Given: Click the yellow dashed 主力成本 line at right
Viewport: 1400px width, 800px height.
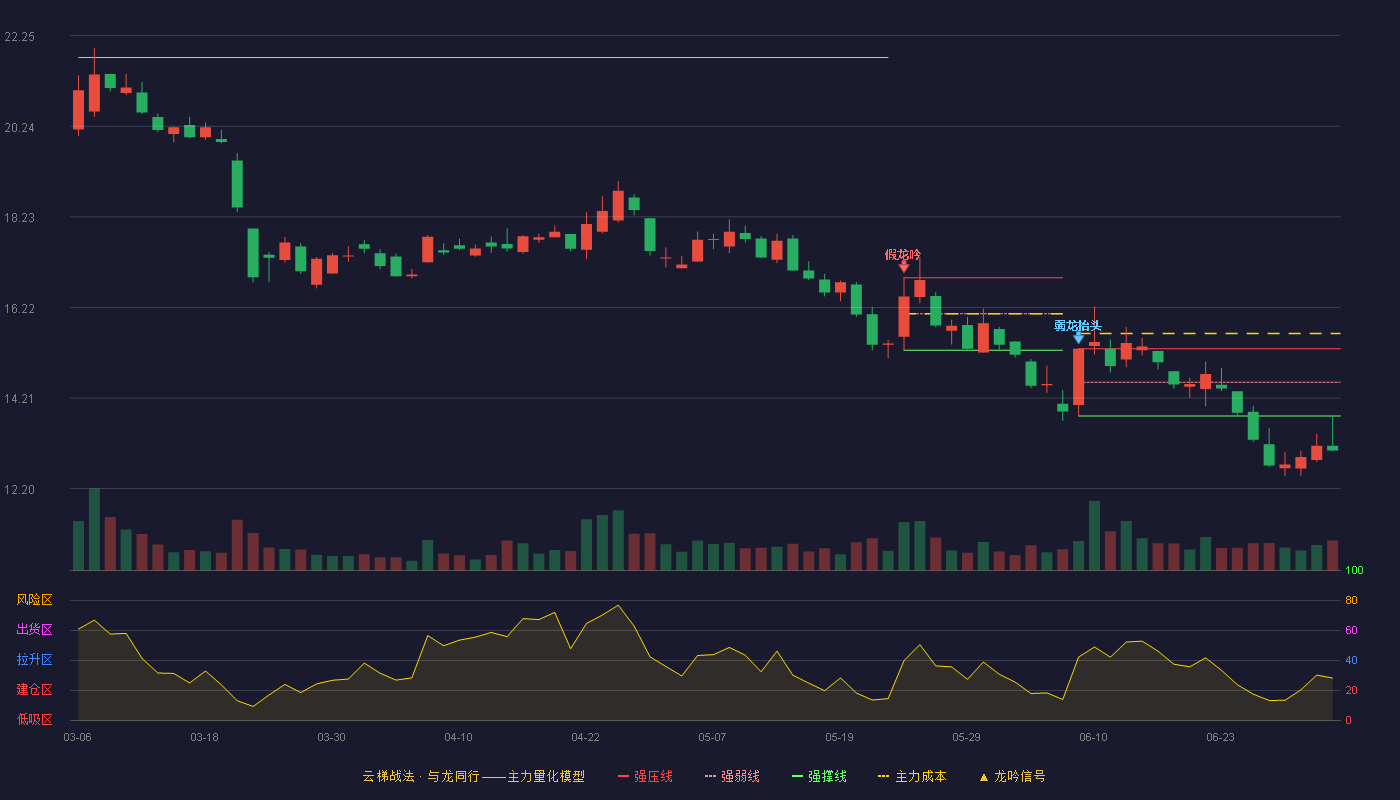Looking at the screenshot, I should pyautogui.click(x=1210, y=333).
